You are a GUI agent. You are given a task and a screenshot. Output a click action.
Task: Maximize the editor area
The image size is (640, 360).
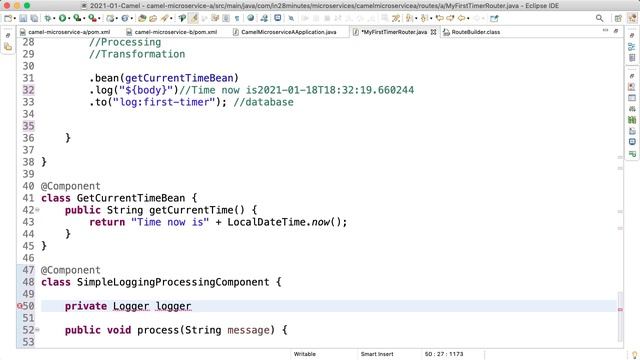(616, 31)
